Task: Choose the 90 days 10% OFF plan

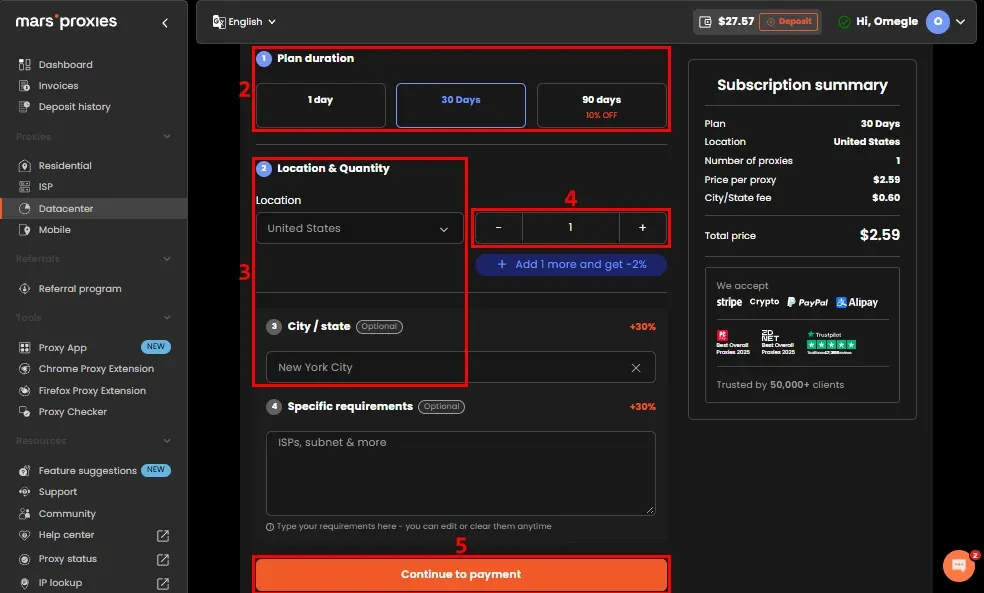Action: (601, 105)
